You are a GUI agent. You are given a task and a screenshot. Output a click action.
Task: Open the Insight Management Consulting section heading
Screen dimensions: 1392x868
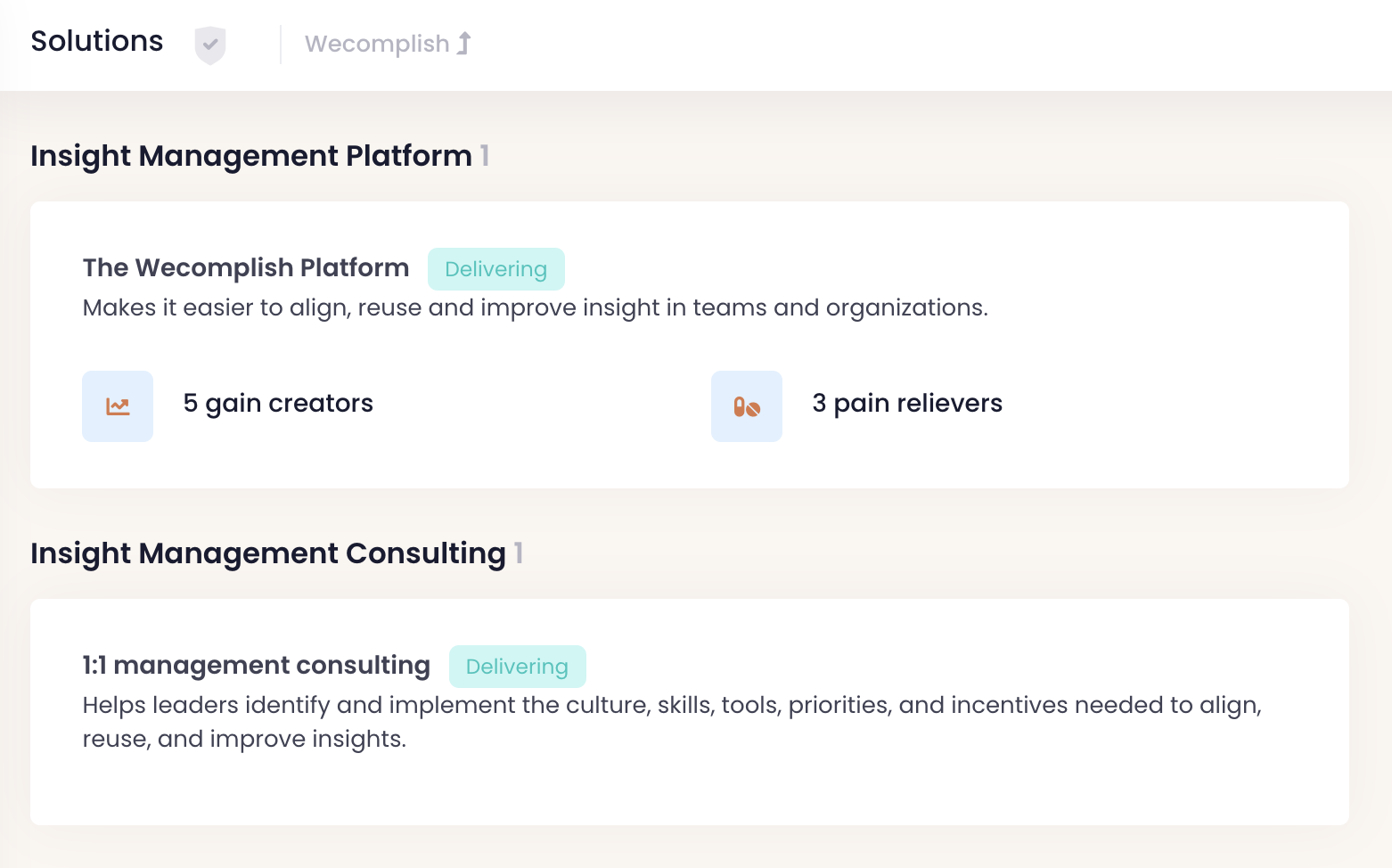268,553
